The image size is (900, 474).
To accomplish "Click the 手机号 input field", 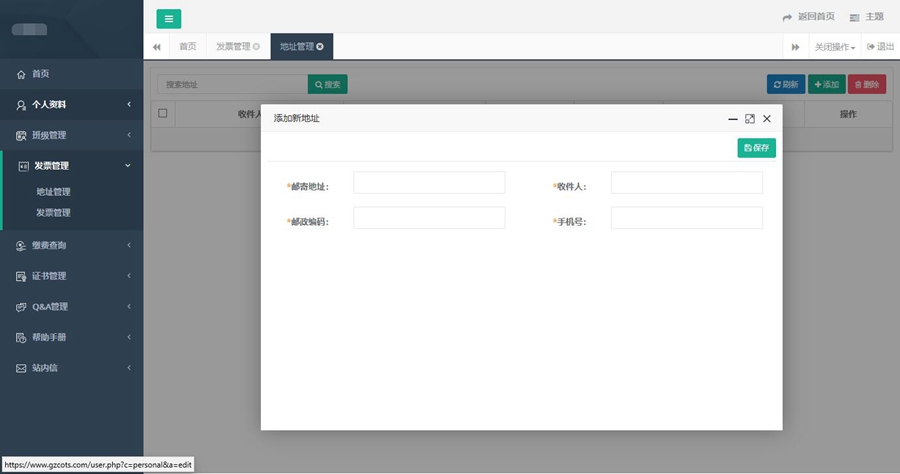I will [686, 218].
